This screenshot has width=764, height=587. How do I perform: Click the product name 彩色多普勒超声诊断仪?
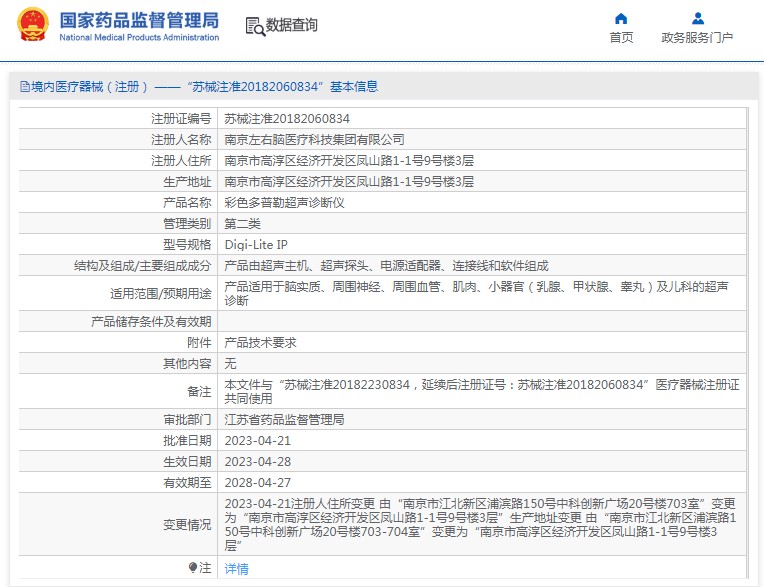pyautogui.click(x=284, y=202)
